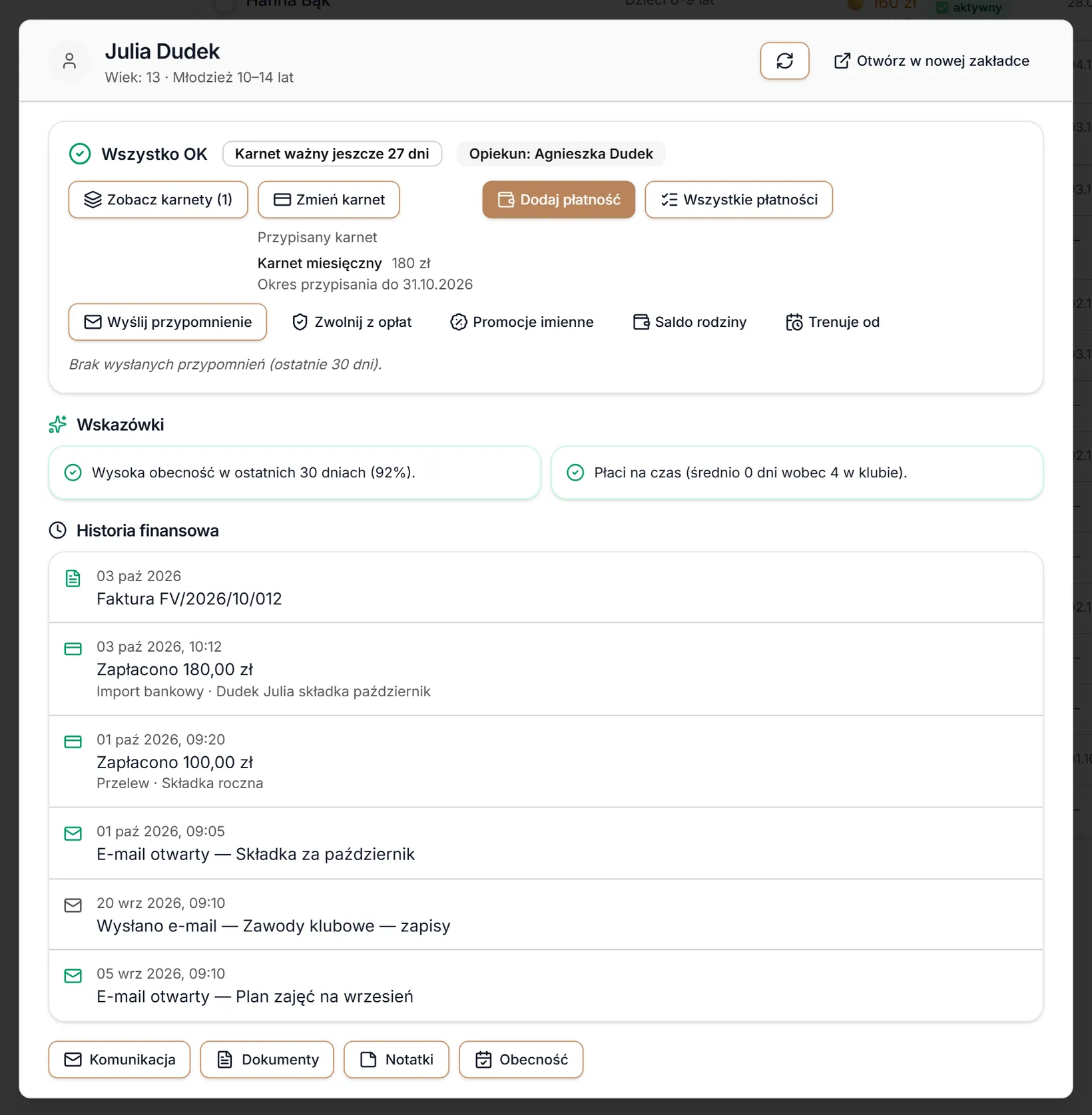The image size is (1092, 1115).
Task: Send reminder via Wyślij przypomnienie
Action: point(167,322)
